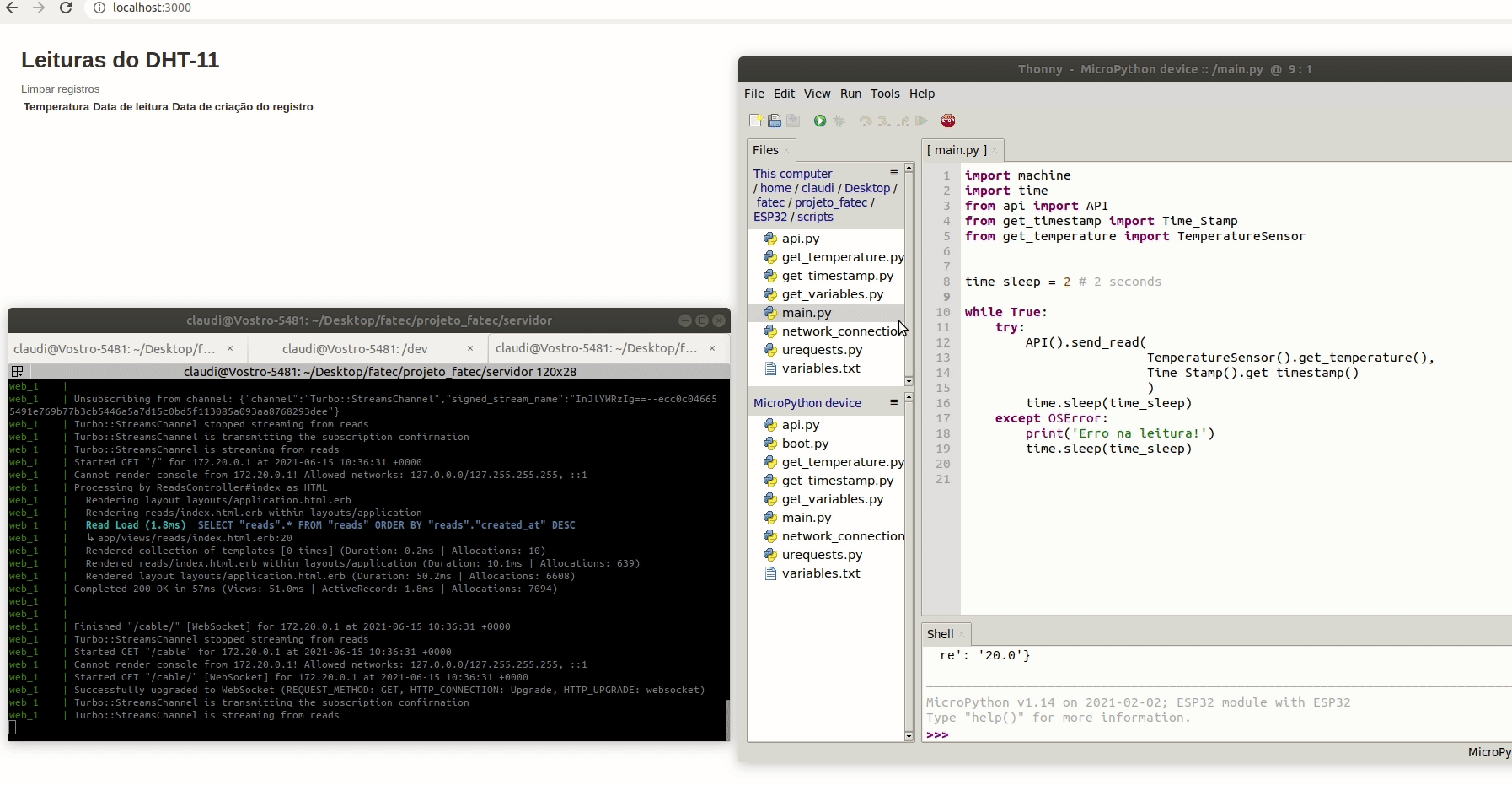
Task: Click the terminal split layout icon
Action: click(x=17, y=371)
